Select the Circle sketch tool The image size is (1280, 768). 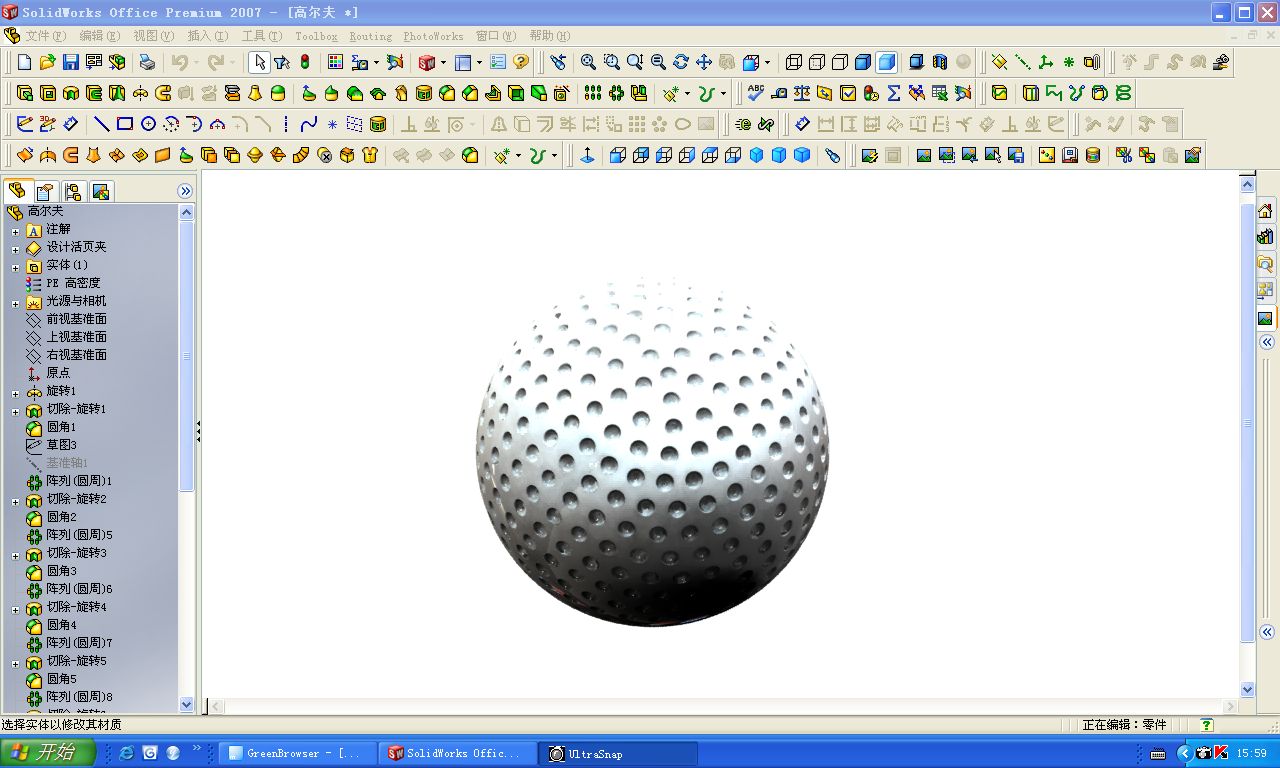(x=148, y=125)
